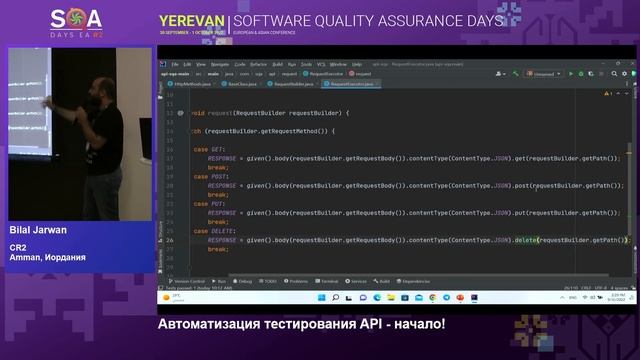Open IDE settings gear icon

point(624,74)
